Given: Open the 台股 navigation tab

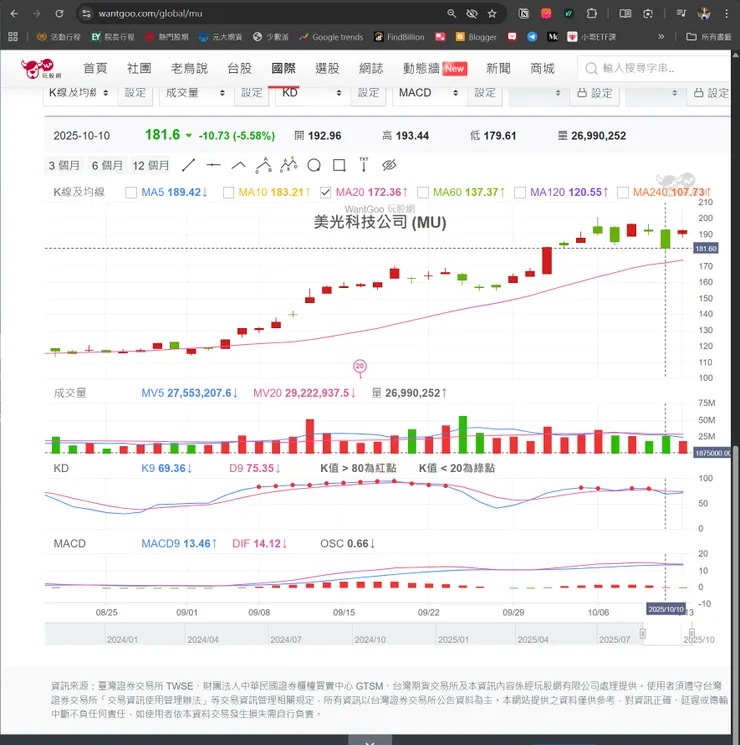Looking at the screenshot, I should (x=240, y=68).
